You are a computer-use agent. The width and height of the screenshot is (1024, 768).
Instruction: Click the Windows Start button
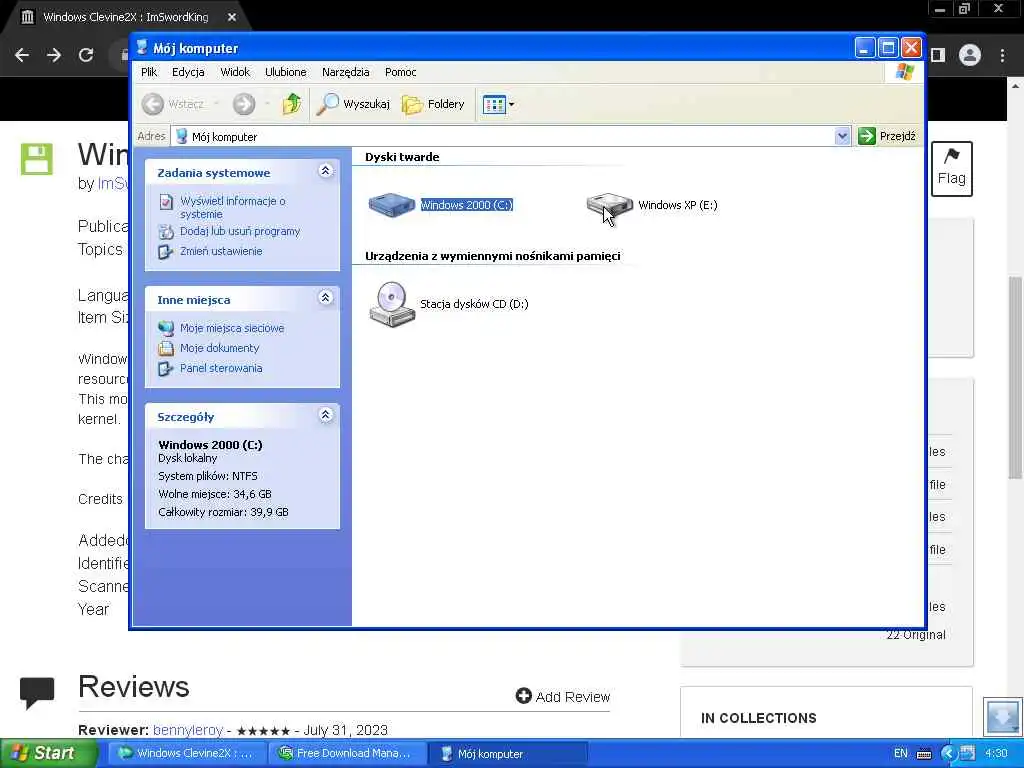[47, 753]
